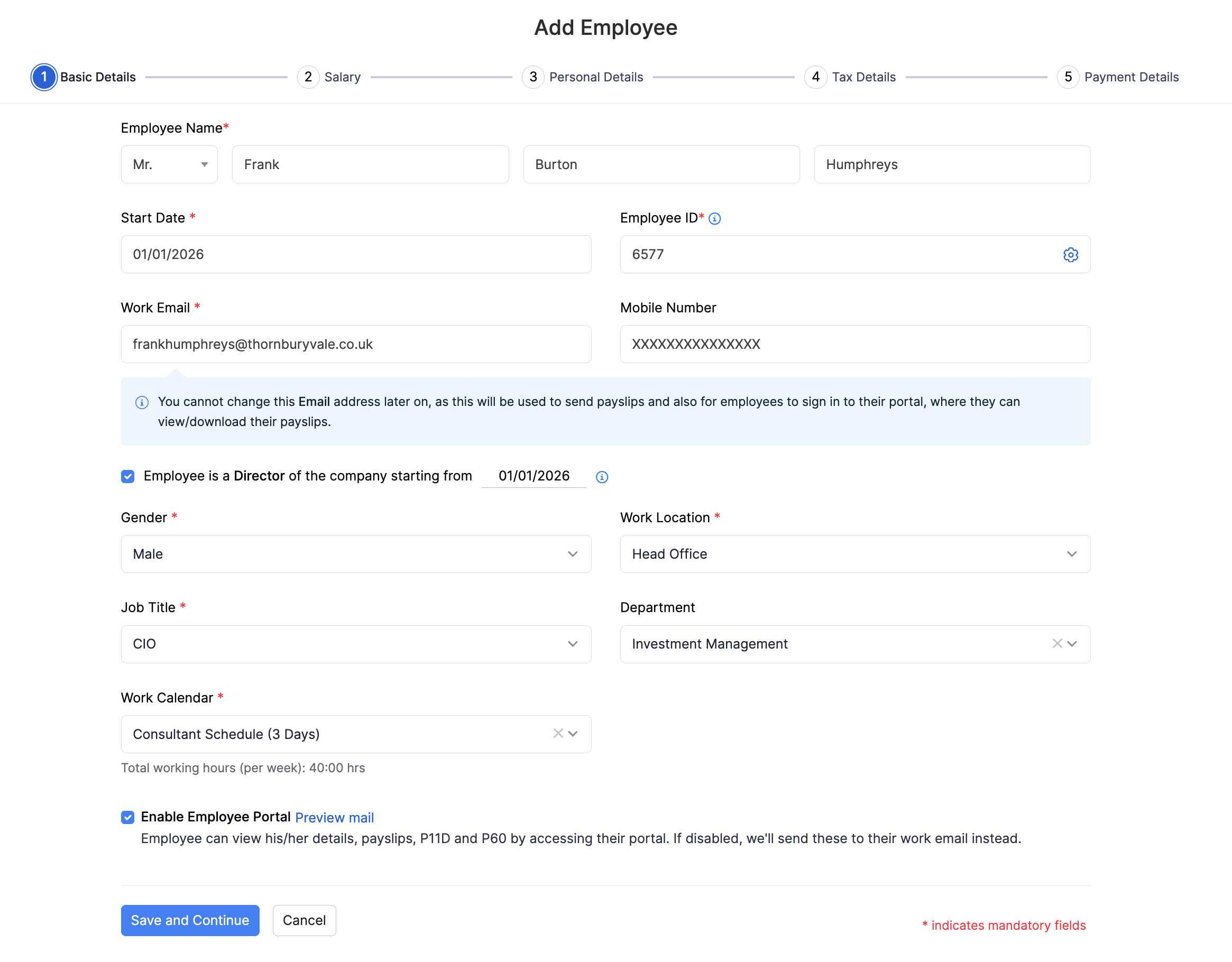The height and width of the screenshot is (962, 1232).
Task: Go to step 2 Salary
Action: click(x=329, y=77)
